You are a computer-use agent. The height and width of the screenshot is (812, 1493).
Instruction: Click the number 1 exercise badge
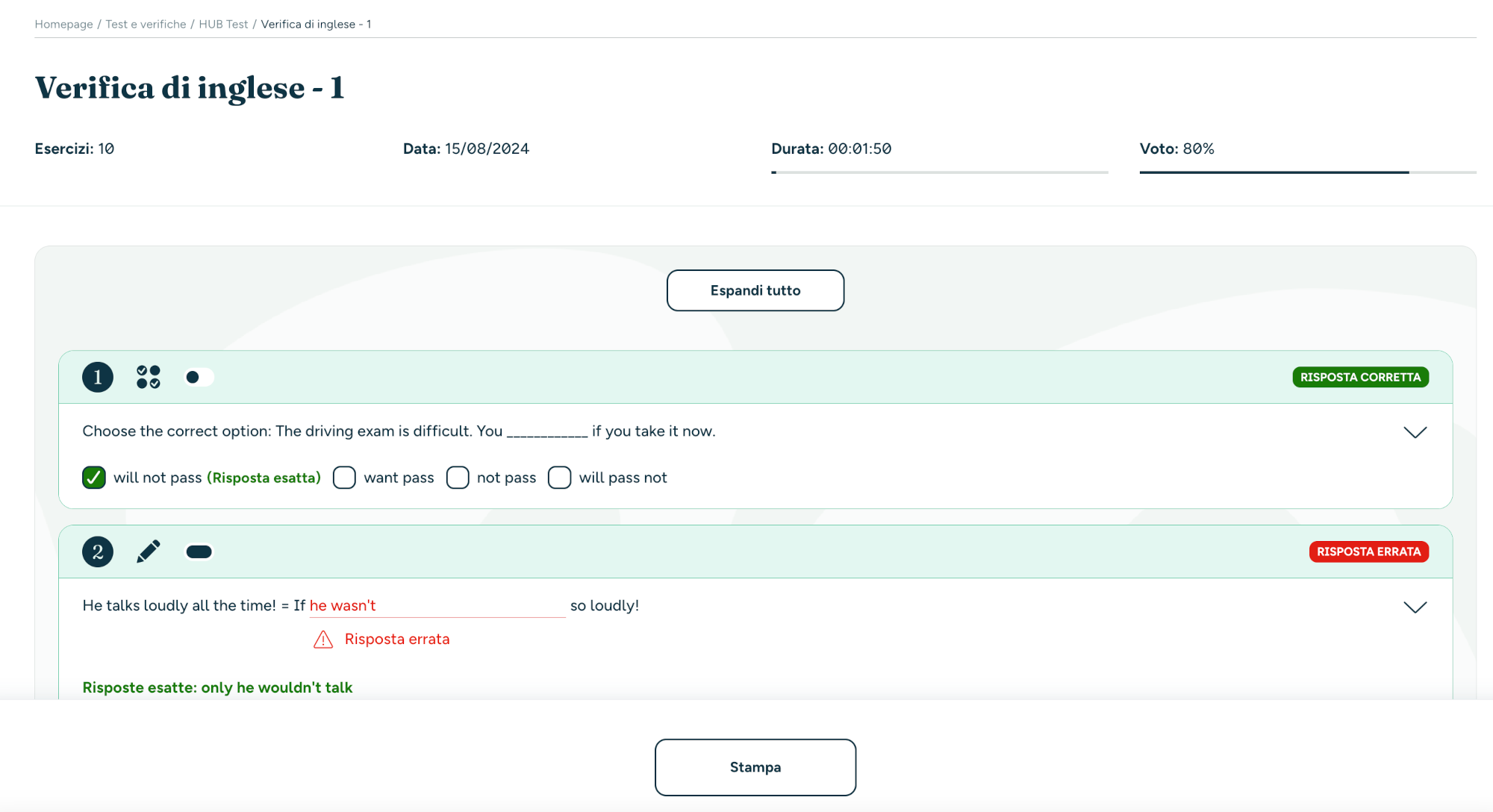click(98, 377)
